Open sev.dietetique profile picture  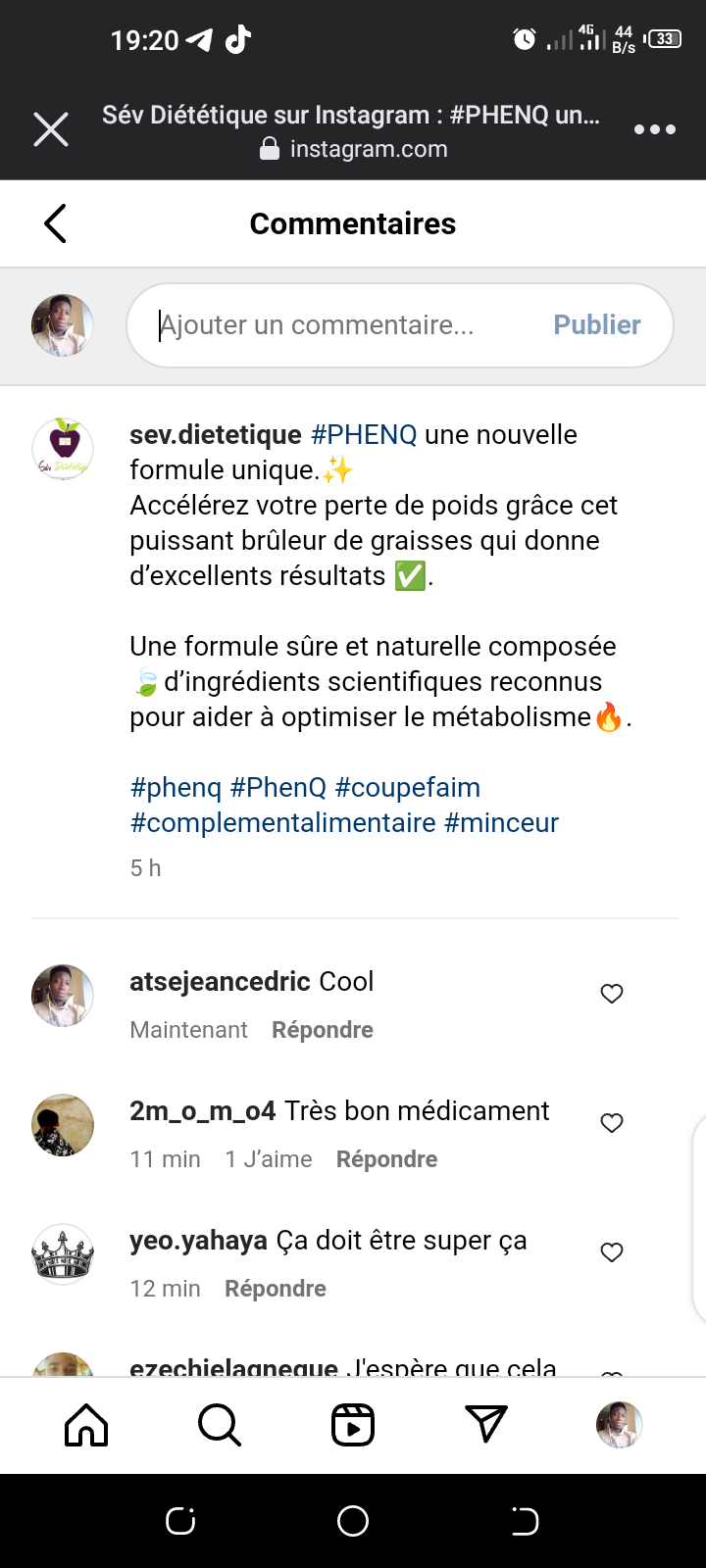point(63,450)
